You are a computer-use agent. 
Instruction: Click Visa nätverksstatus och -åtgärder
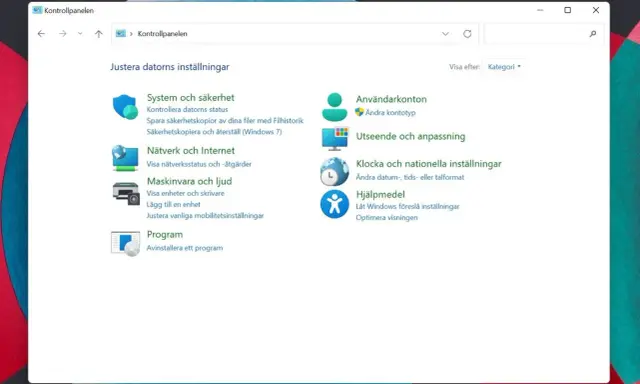point(199,164)
